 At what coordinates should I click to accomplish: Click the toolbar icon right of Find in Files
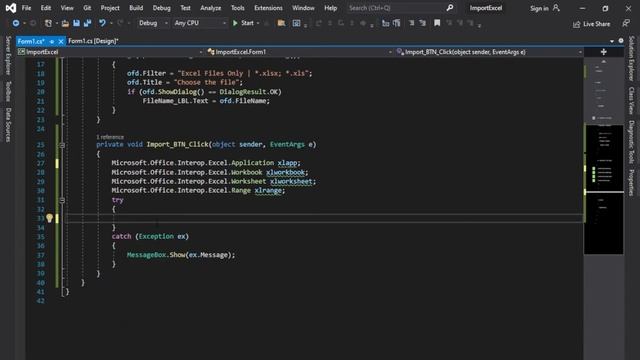click(296, 23)
